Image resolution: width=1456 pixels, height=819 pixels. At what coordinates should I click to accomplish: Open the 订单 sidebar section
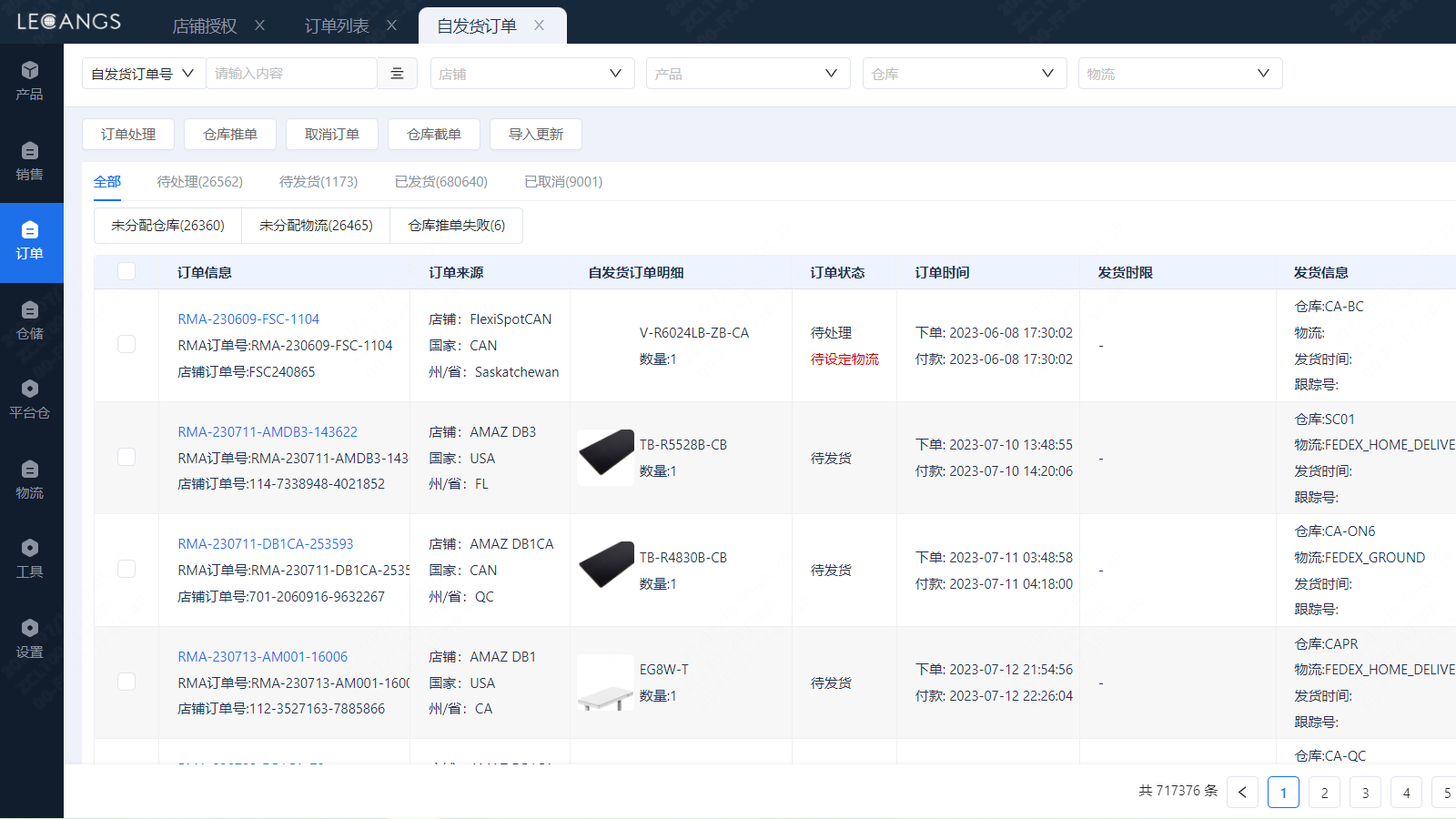click(x=30, y=241)
